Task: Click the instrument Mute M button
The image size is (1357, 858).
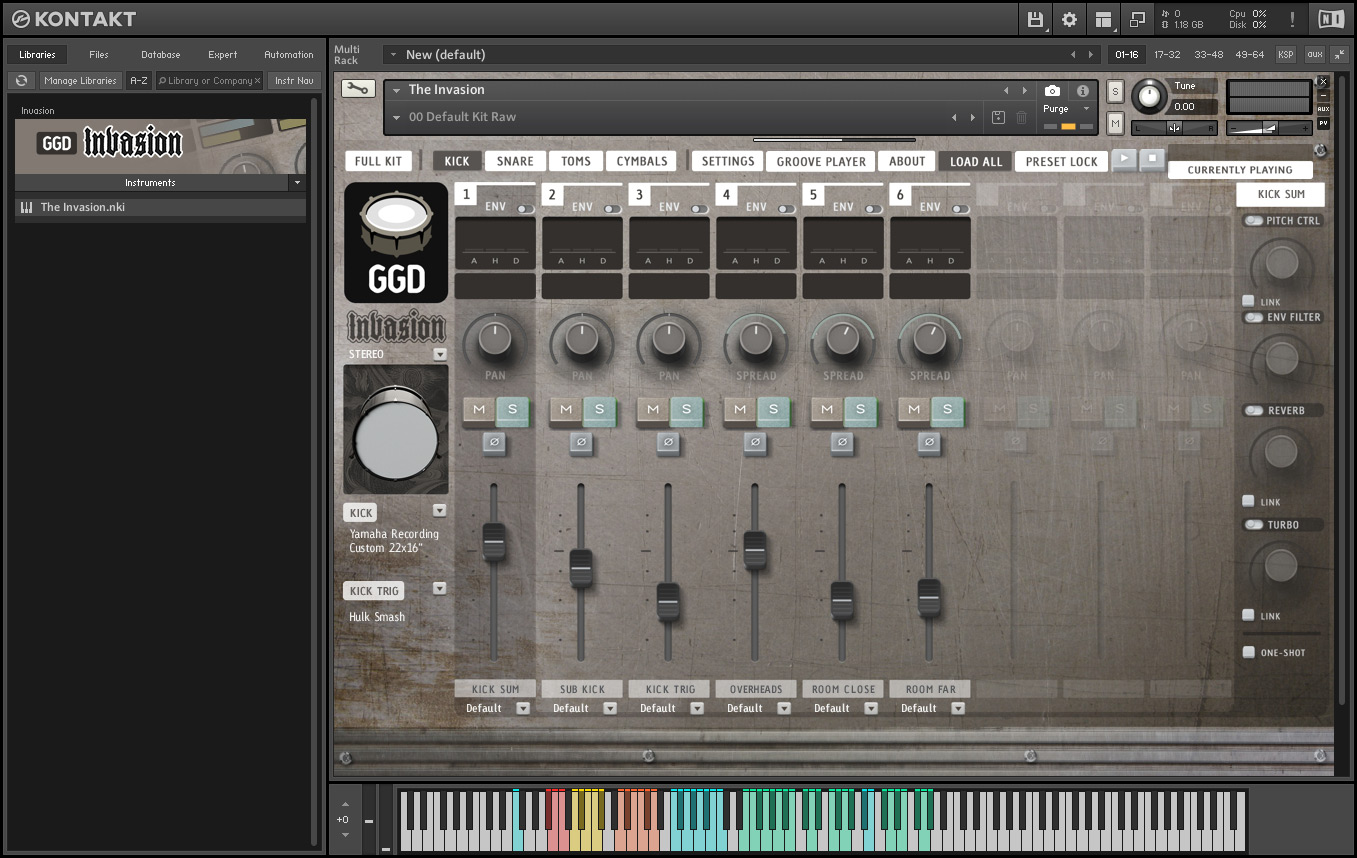Action: click(x=1115, y=122)
